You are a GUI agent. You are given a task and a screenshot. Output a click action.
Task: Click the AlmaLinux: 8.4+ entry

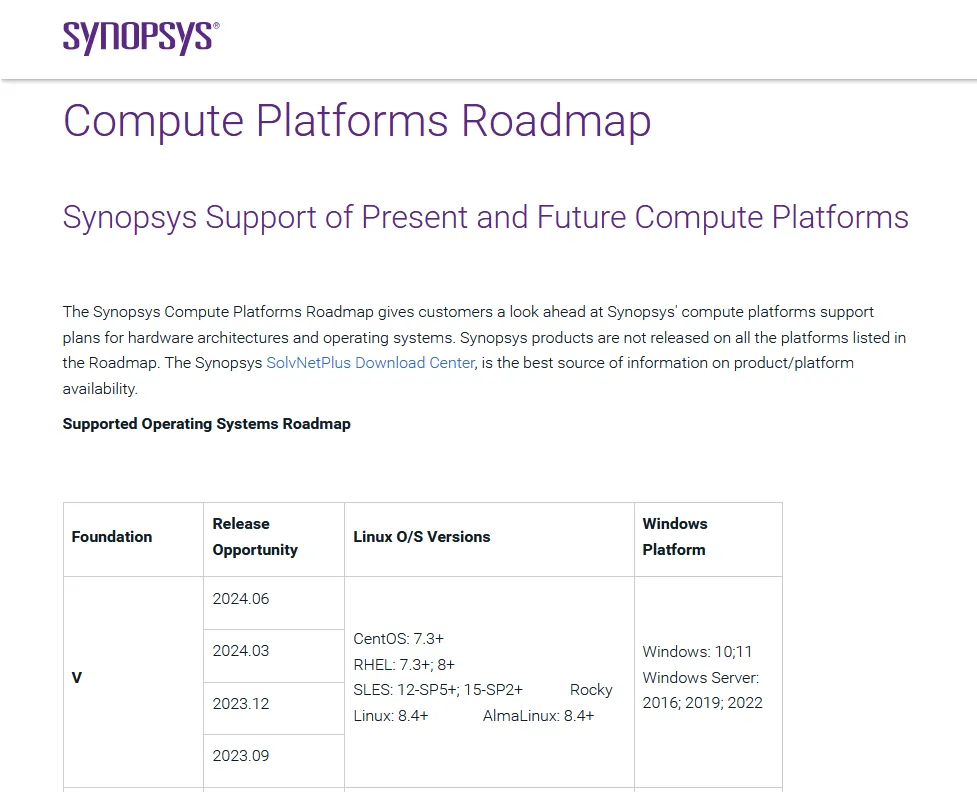(538, 716)
